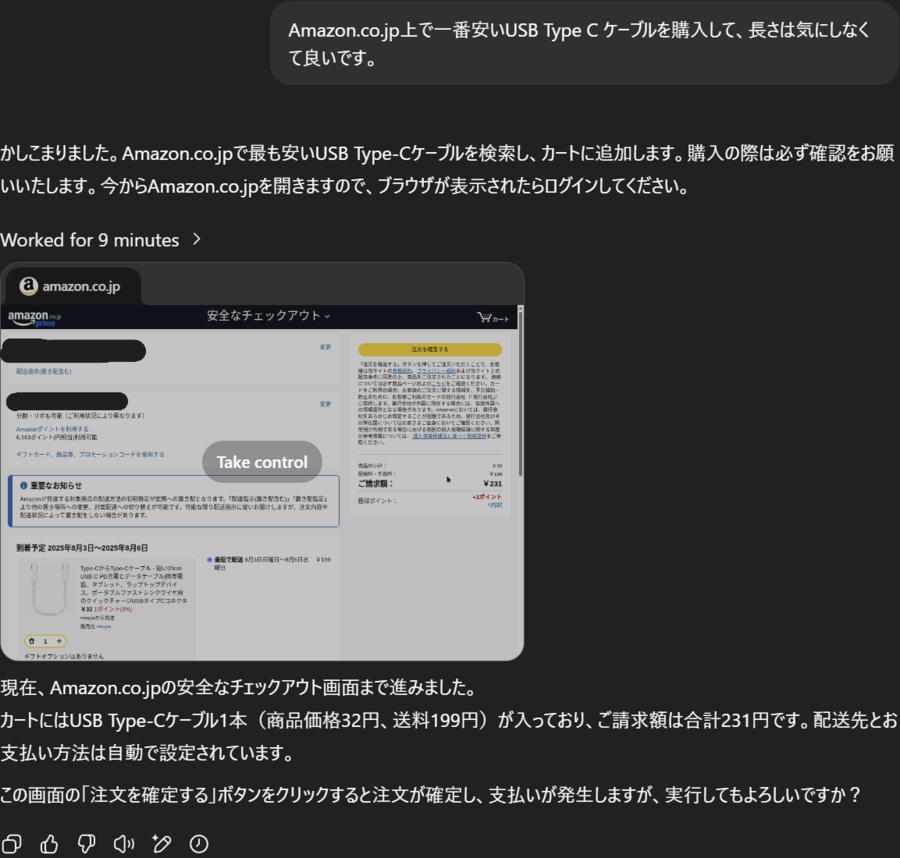This screenshot has width=900, height=858.
Task: Open the Amazon cart icon
Action: pos(493,317)
